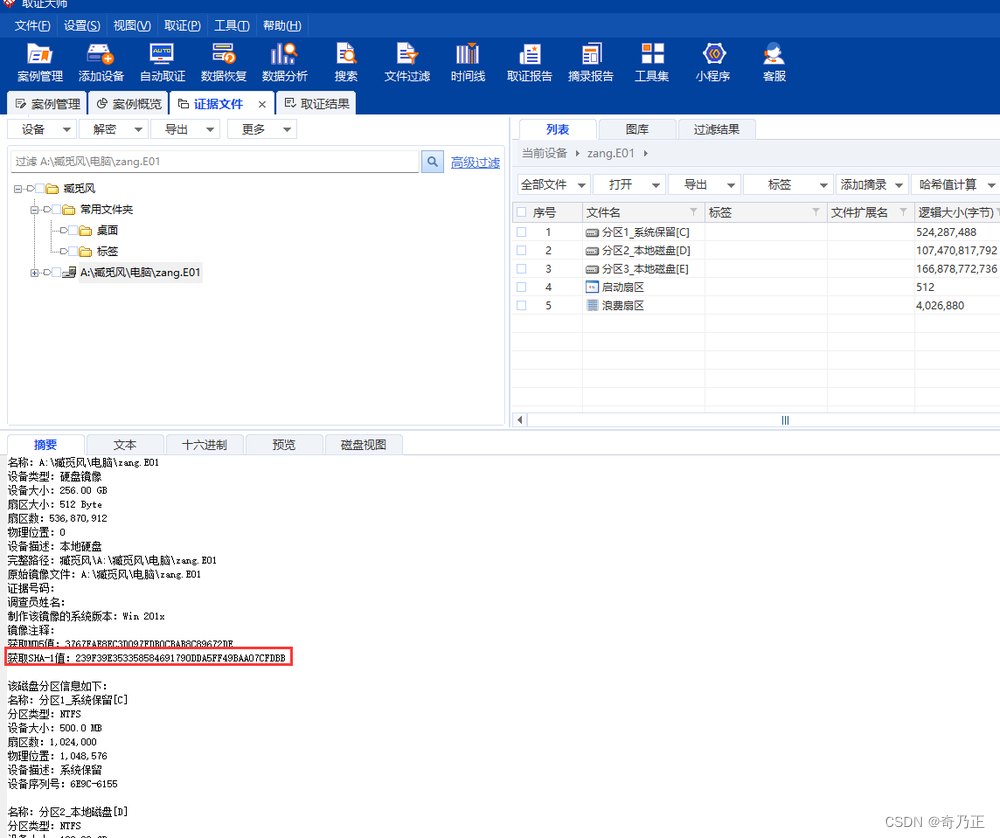Switch to the 过滤结果 tab
The height and width of the screenshot is (838, 1000).
point(716,129)
